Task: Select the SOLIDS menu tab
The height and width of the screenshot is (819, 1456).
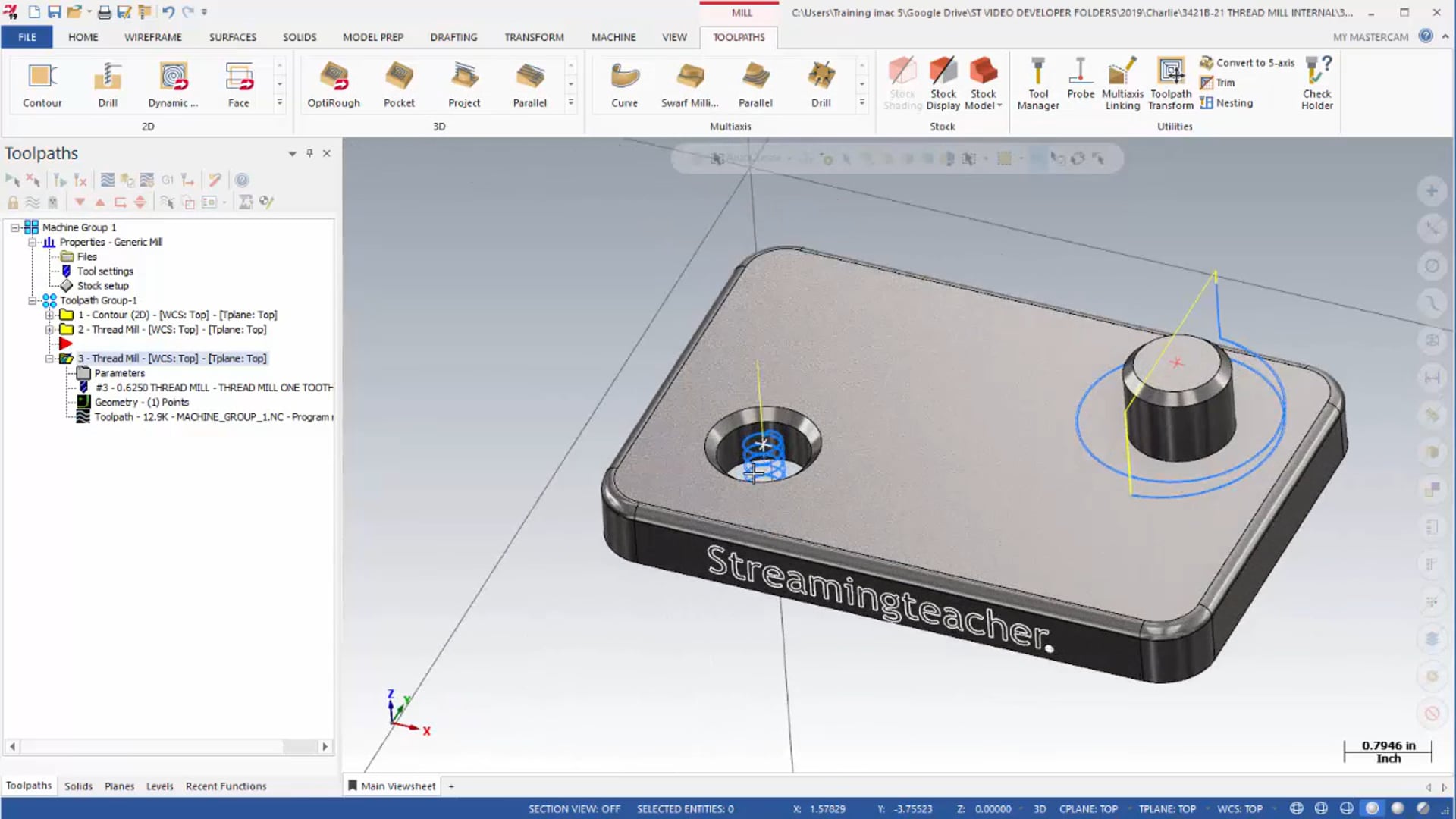Action: point(299,37)
